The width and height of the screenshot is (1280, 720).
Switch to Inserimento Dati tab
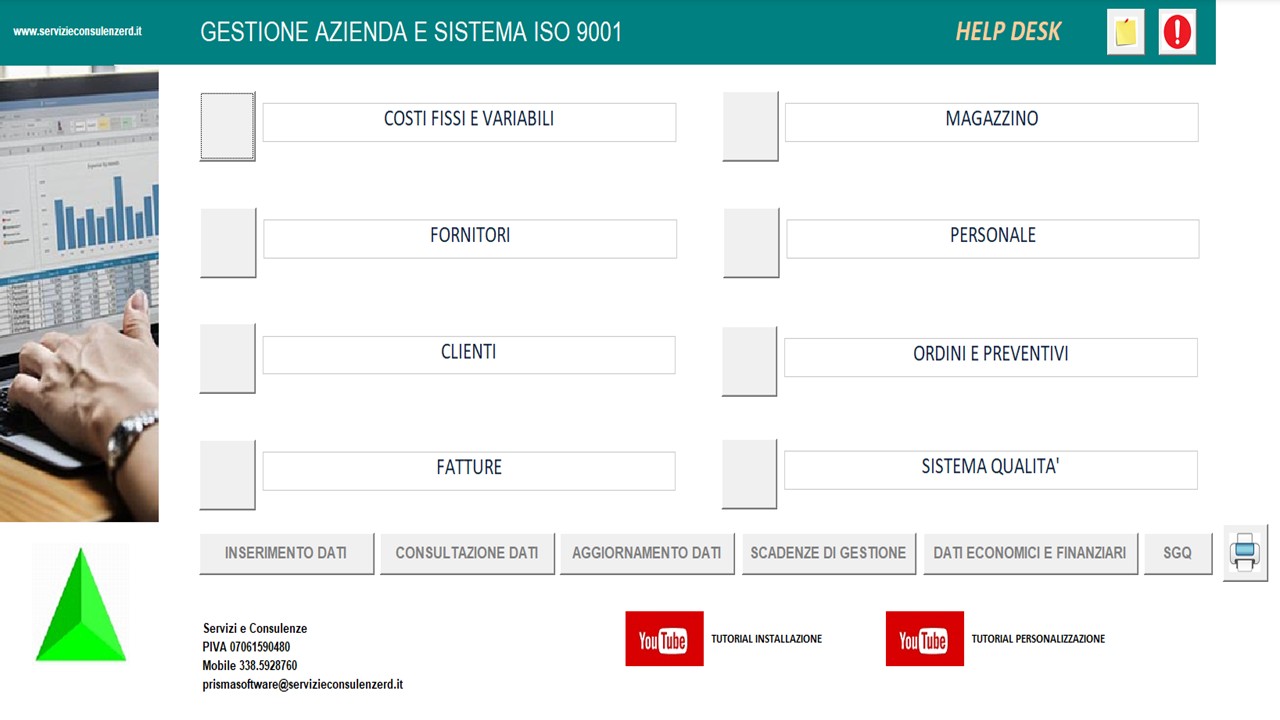pos(286,553)
